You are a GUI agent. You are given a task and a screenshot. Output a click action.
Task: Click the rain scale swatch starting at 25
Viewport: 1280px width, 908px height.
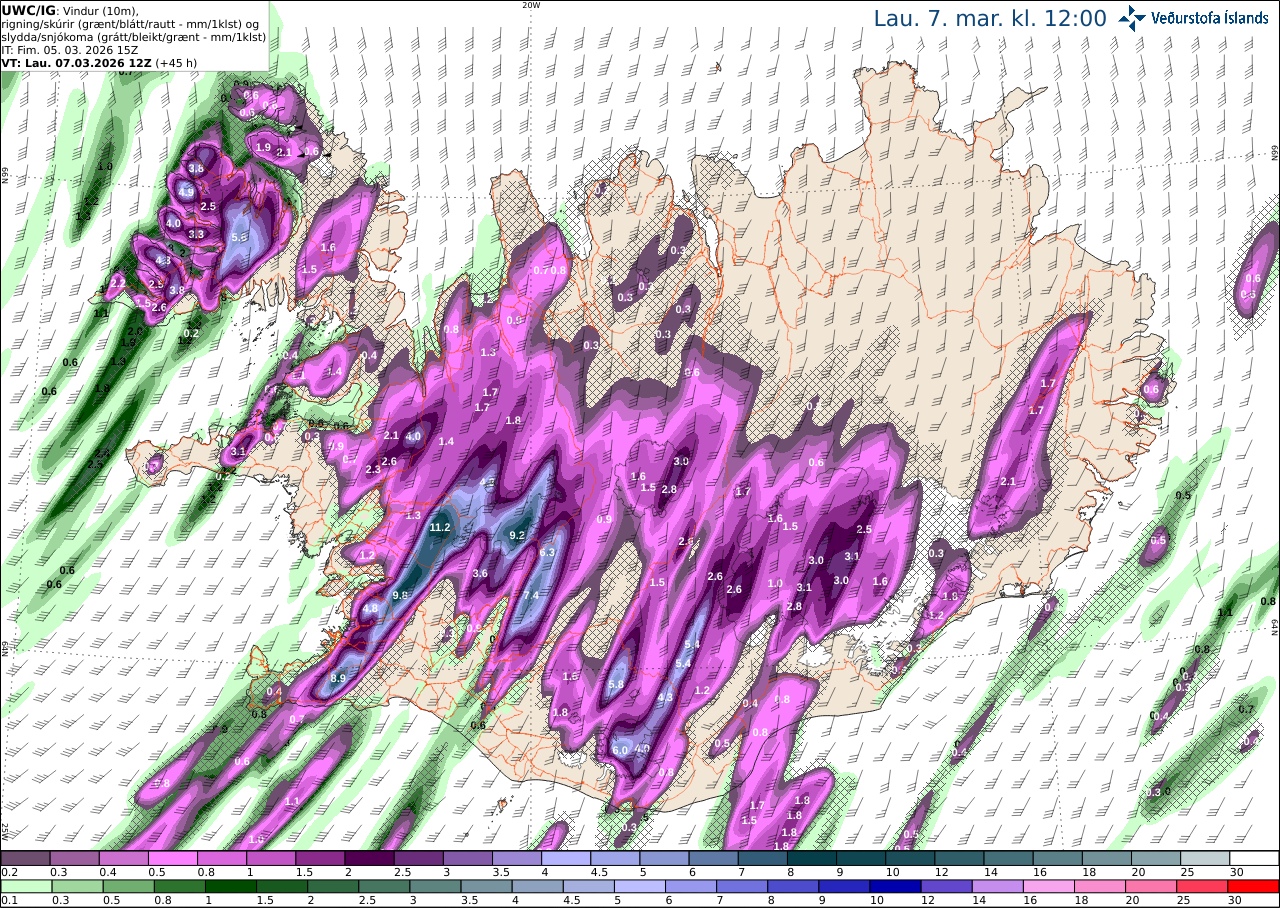[1205, 886]
